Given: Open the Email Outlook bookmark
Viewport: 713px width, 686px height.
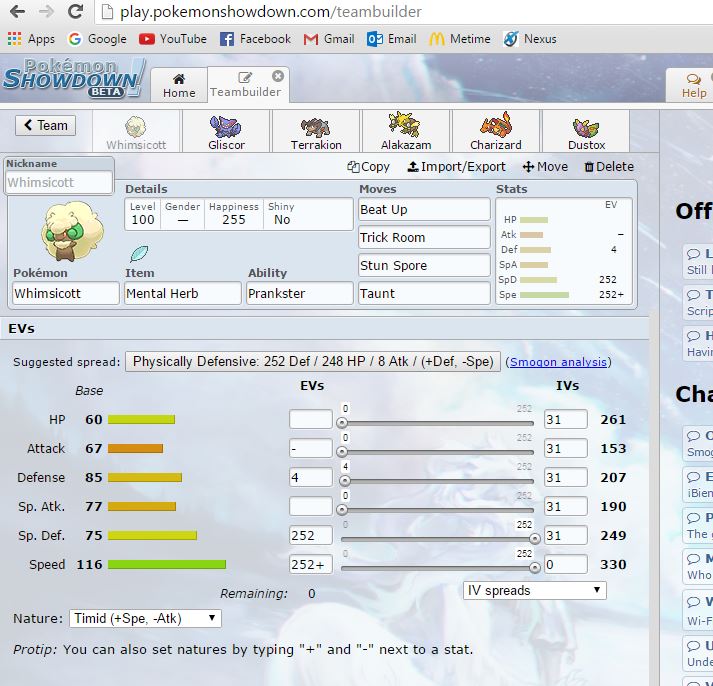Looking at the screenshot, I should coord(392,39).
